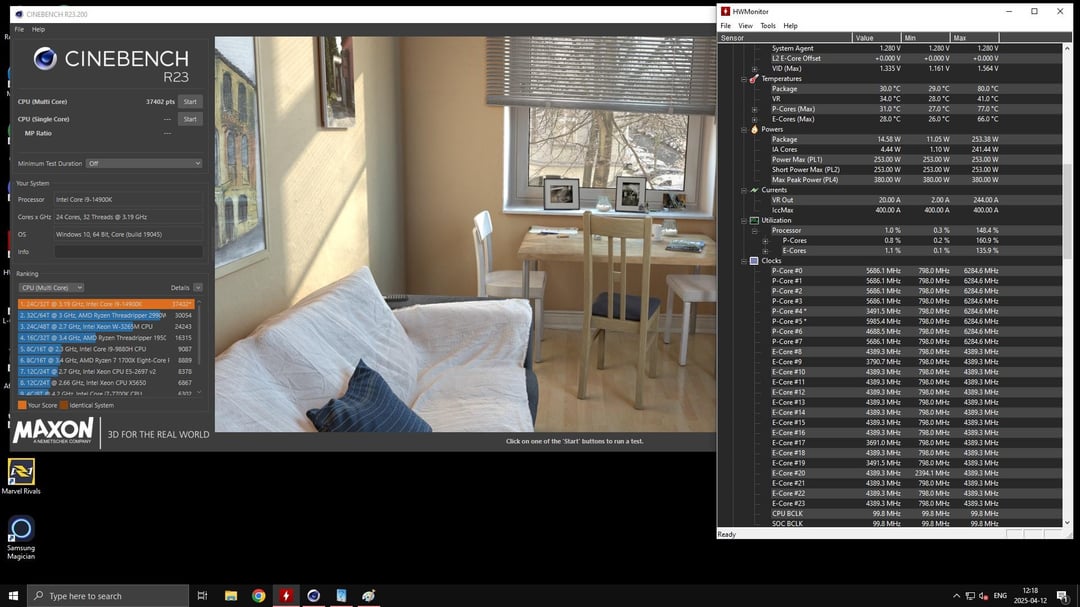Switch to HWMonitor taskbar icon
Screen dimensions: 1080x607
click(x=286, y=595)
